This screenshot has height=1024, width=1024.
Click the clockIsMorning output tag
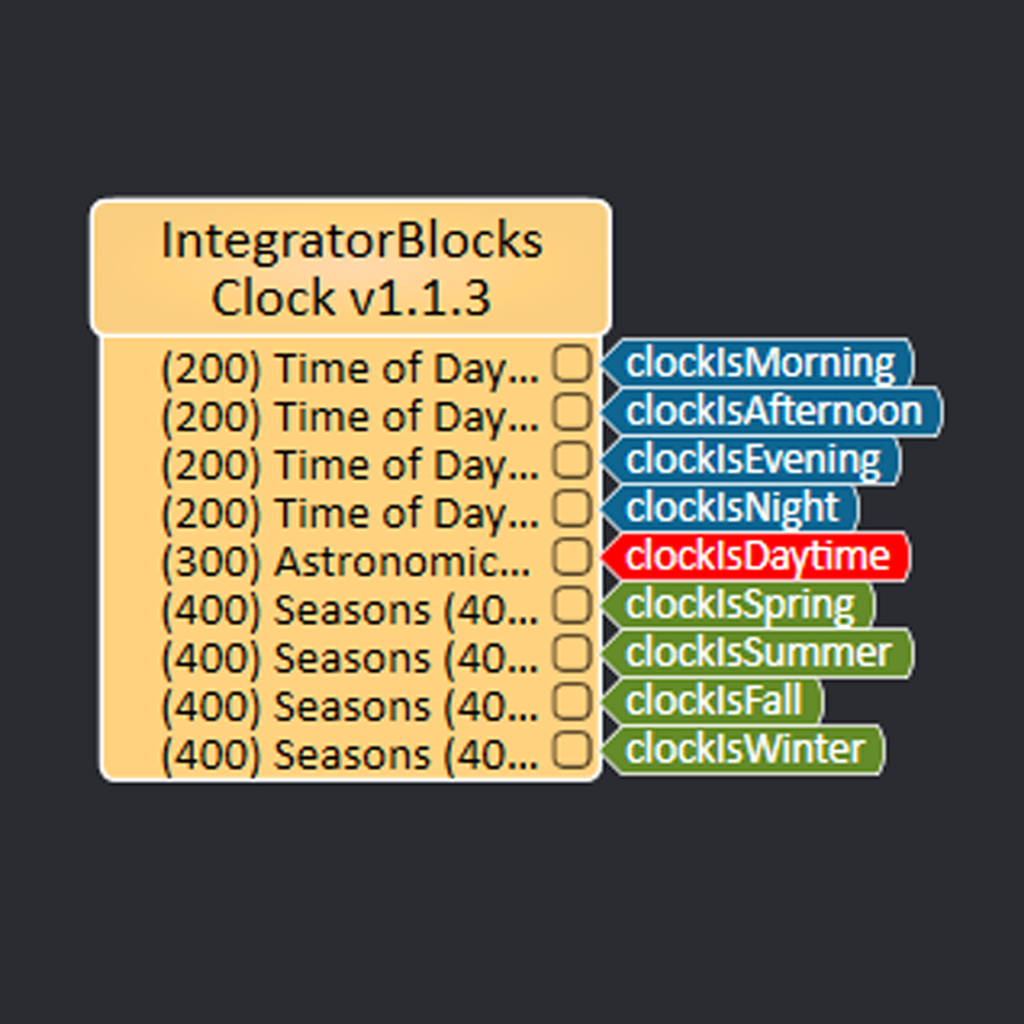pyautogui.click(x=757, y=363)
